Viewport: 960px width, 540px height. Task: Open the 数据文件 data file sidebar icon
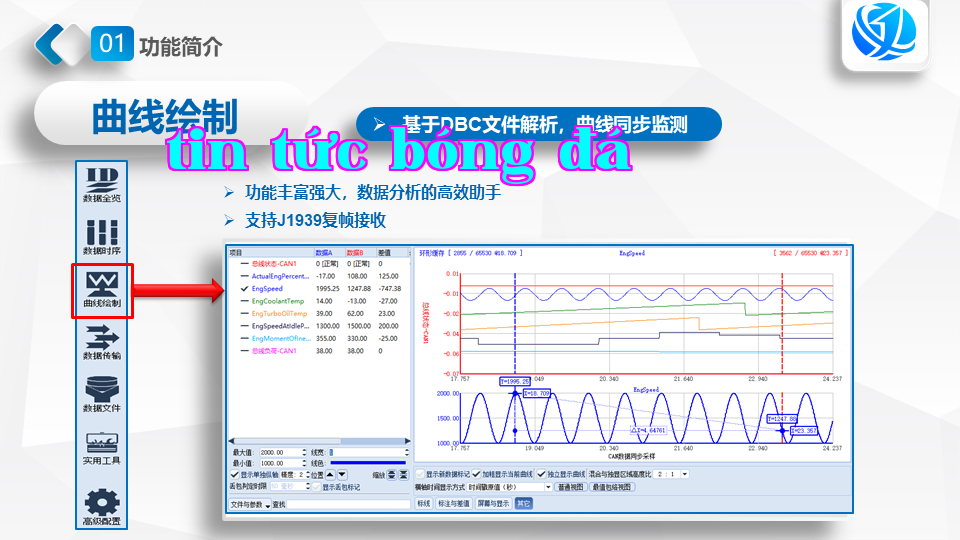[102, 395]
